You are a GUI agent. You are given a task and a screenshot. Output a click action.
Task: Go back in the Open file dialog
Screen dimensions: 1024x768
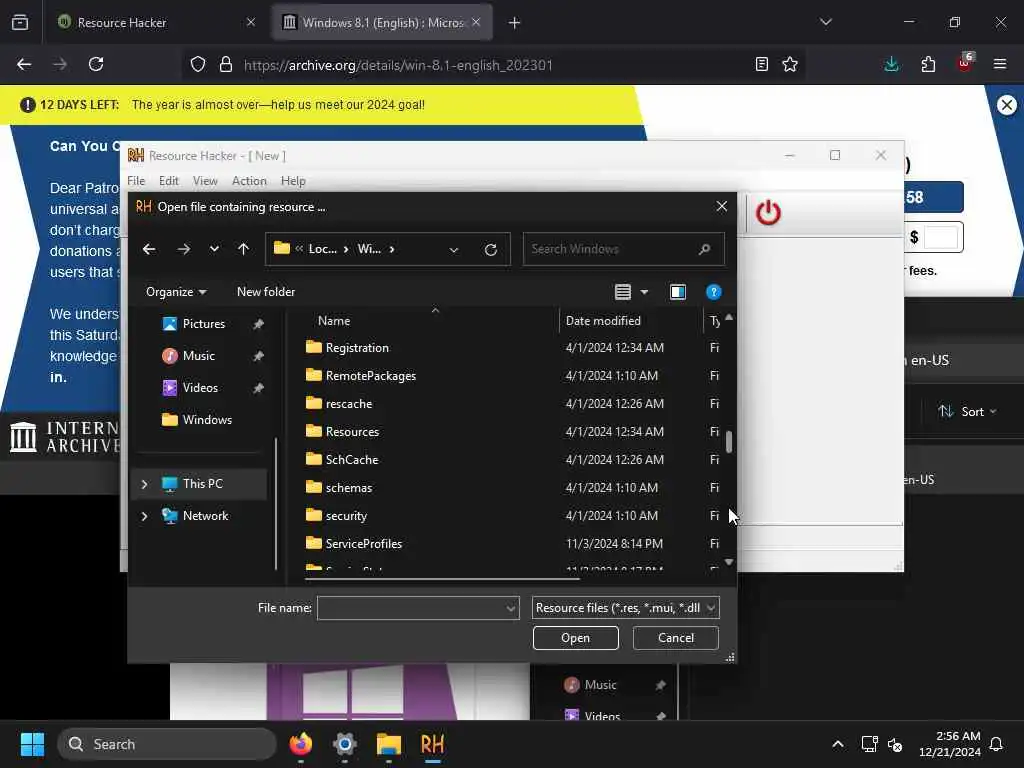click(x=149, y=249)
